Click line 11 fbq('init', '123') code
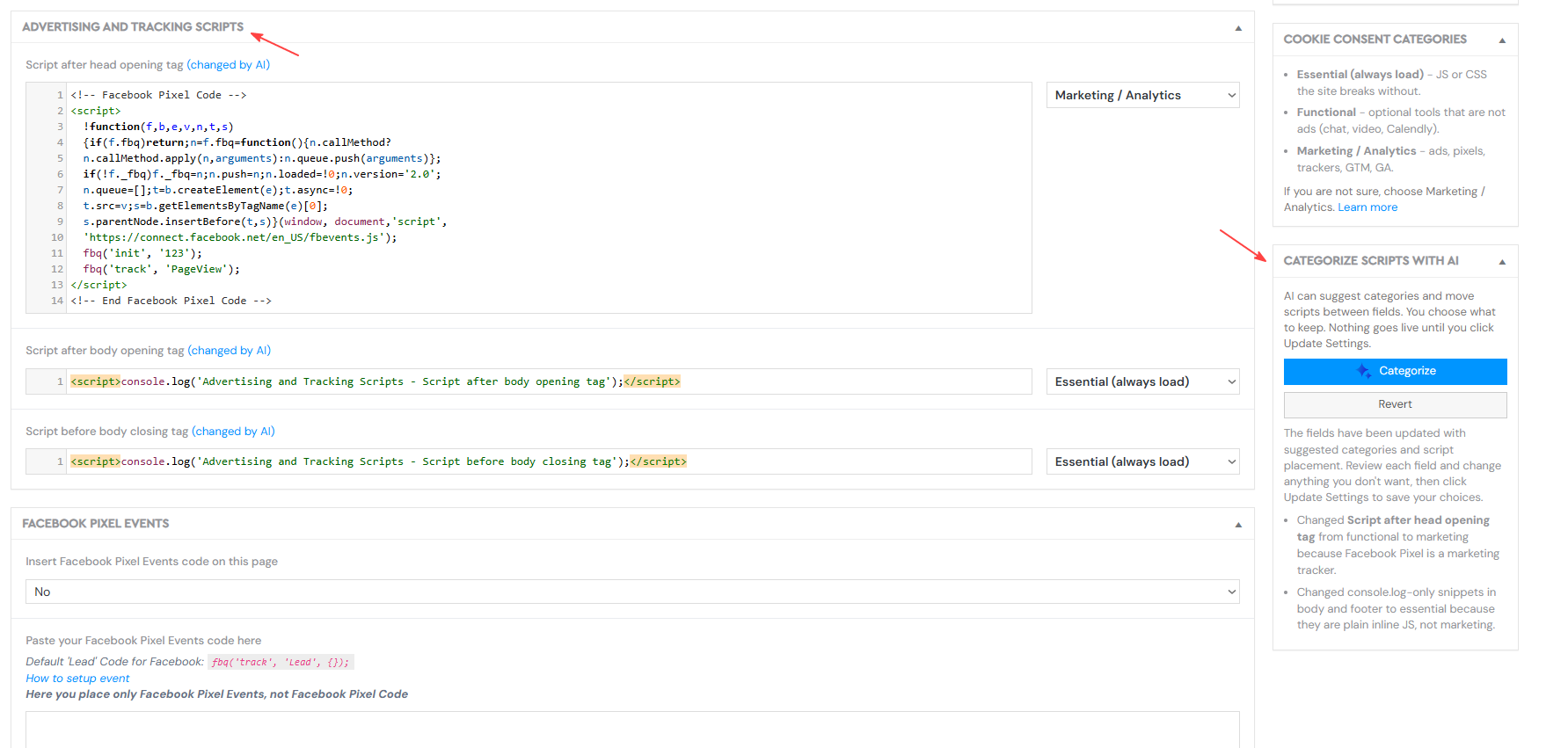The image size is (1568, 748). [x=142, y=253]
